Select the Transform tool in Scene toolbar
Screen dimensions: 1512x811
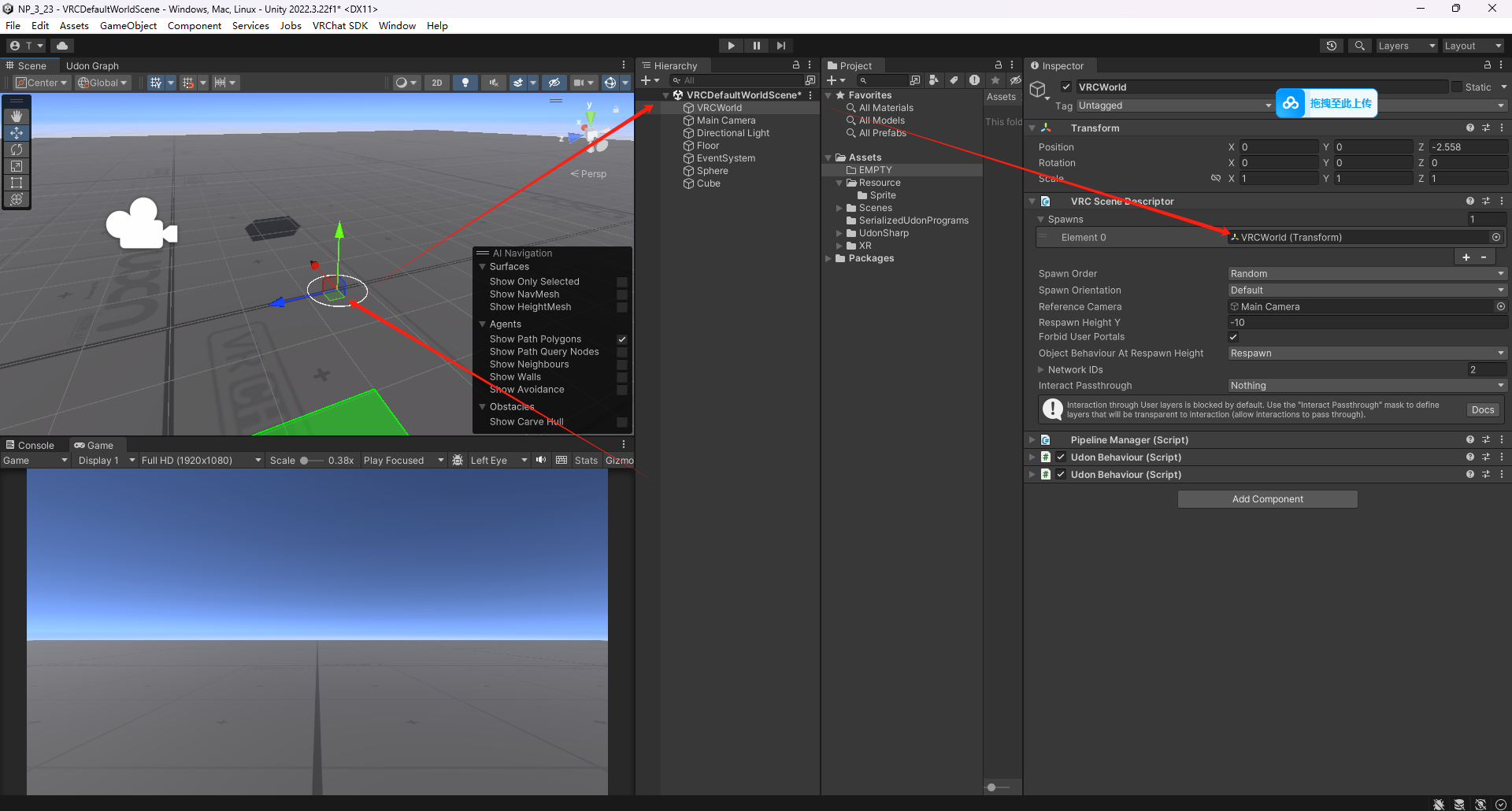coord(17,199)
